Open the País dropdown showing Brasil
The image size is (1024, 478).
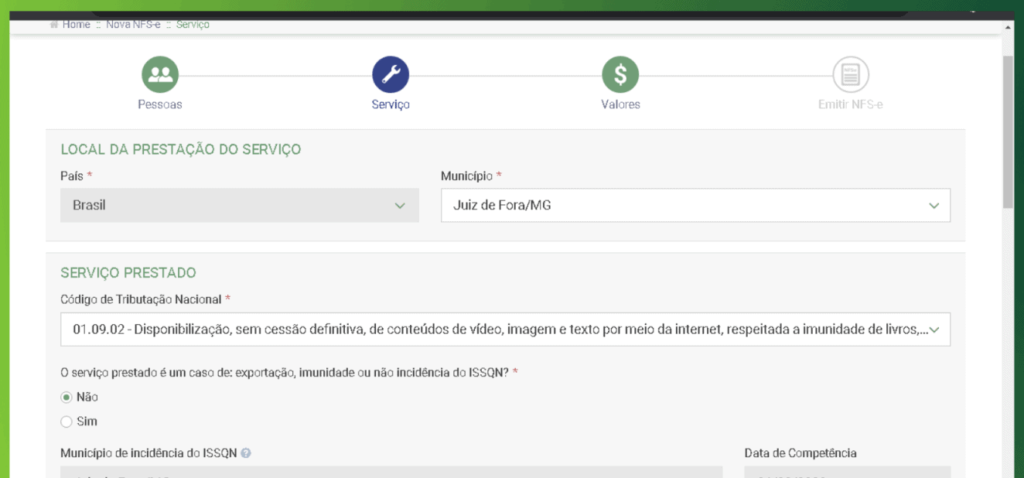tap(240, 205)
